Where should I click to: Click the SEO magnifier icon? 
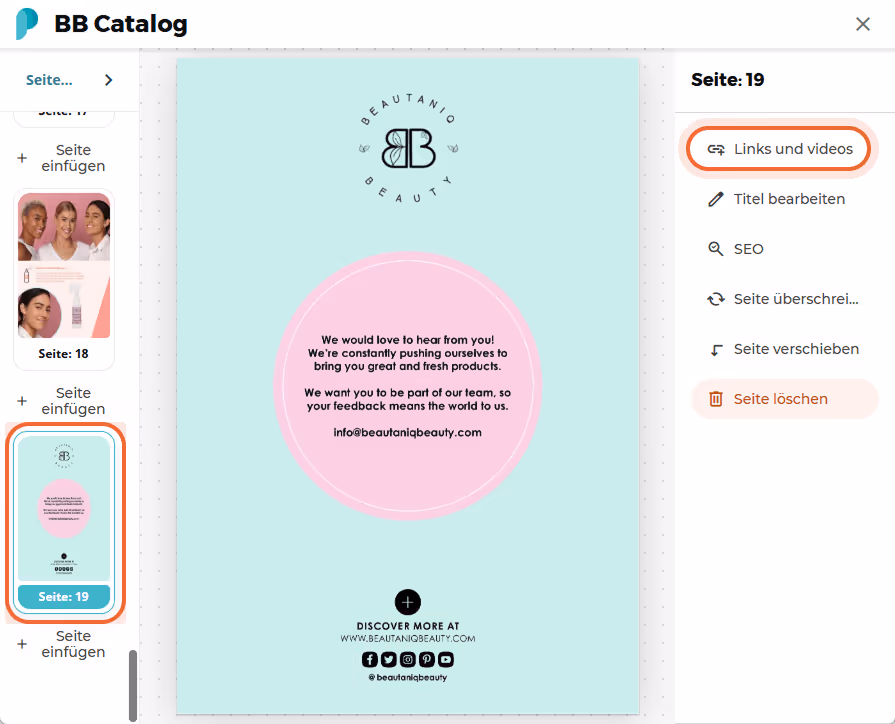point(715,249)
